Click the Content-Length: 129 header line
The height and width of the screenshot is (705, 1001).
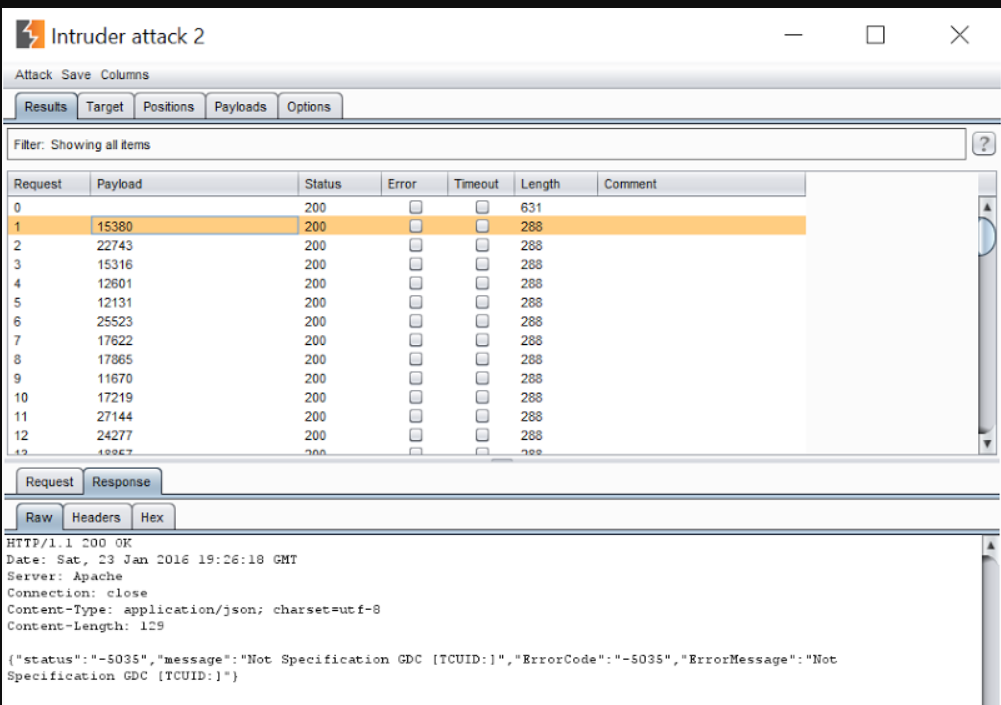[86, 626]
